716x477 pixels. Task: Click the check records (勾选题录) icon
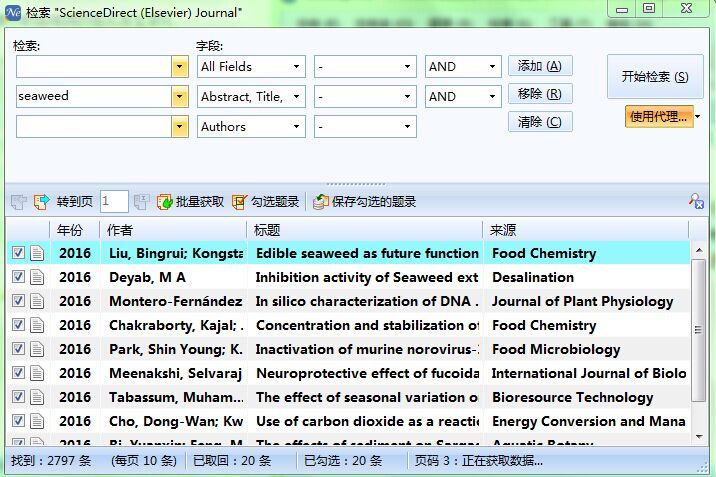239,202
